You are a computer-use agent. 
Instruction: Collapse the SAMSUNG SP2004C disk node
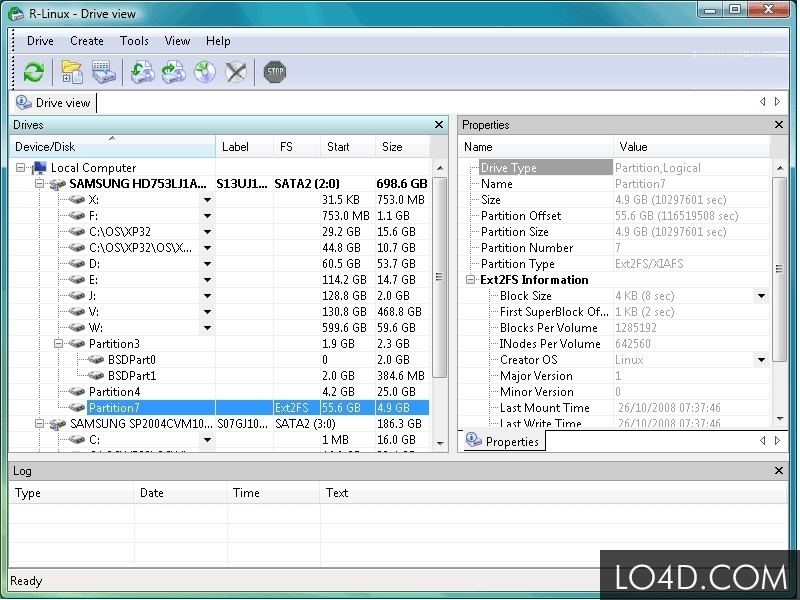click(39, 423)
